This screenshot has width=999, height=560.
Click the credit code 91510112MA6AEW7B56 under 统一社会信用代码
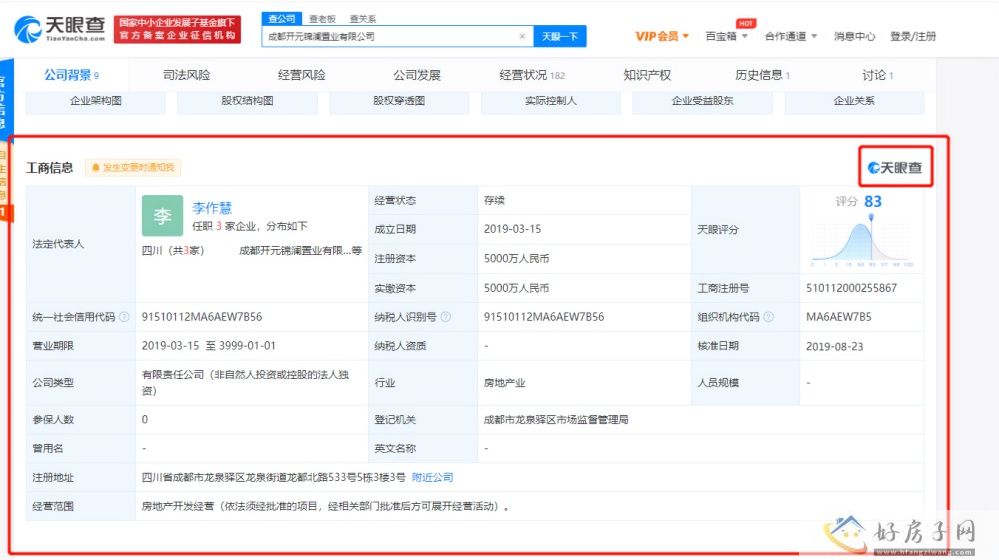[x=201, y=317]
